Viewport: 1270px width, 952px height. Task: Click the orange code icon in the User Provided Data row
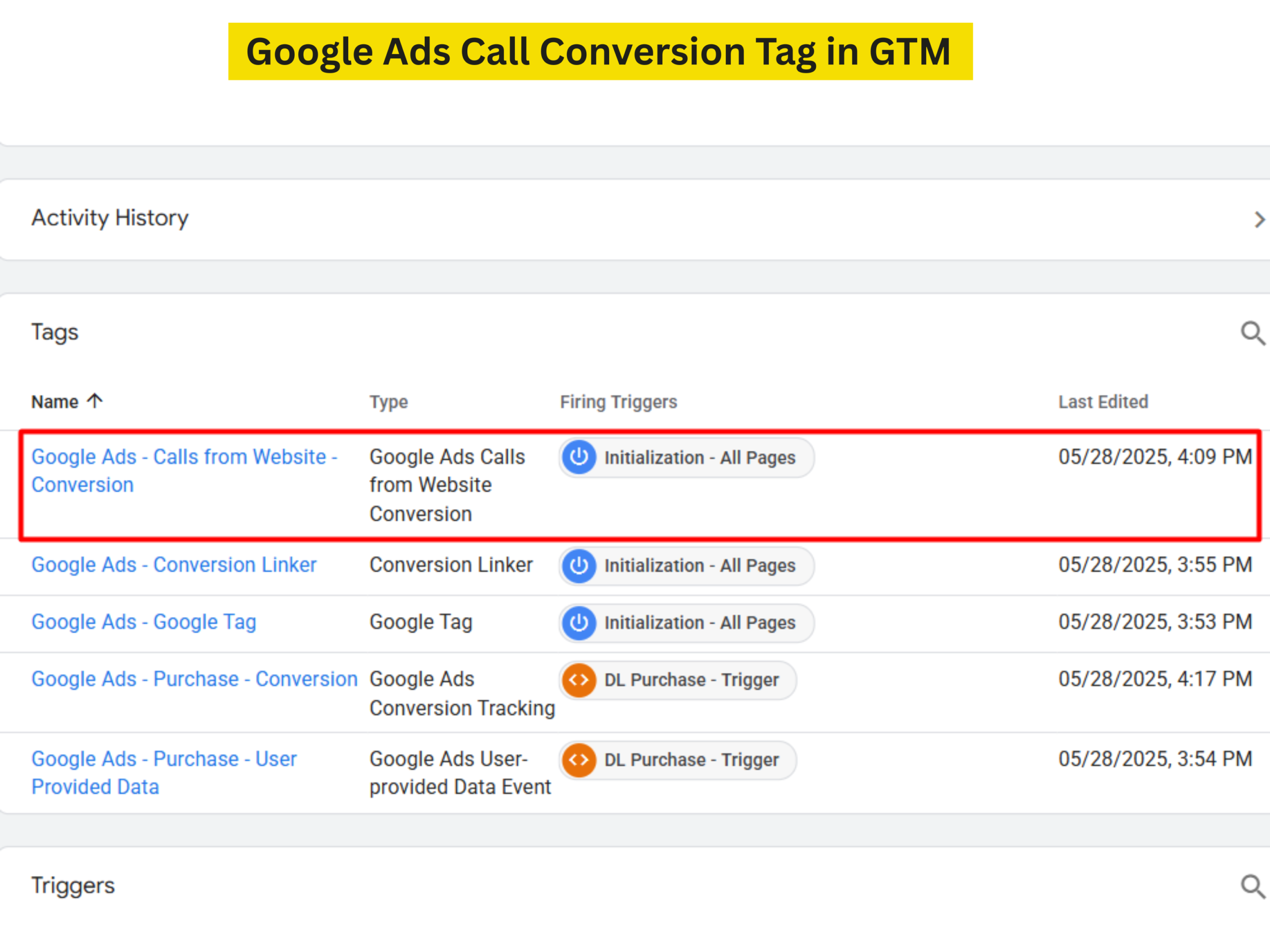point(579,760)
